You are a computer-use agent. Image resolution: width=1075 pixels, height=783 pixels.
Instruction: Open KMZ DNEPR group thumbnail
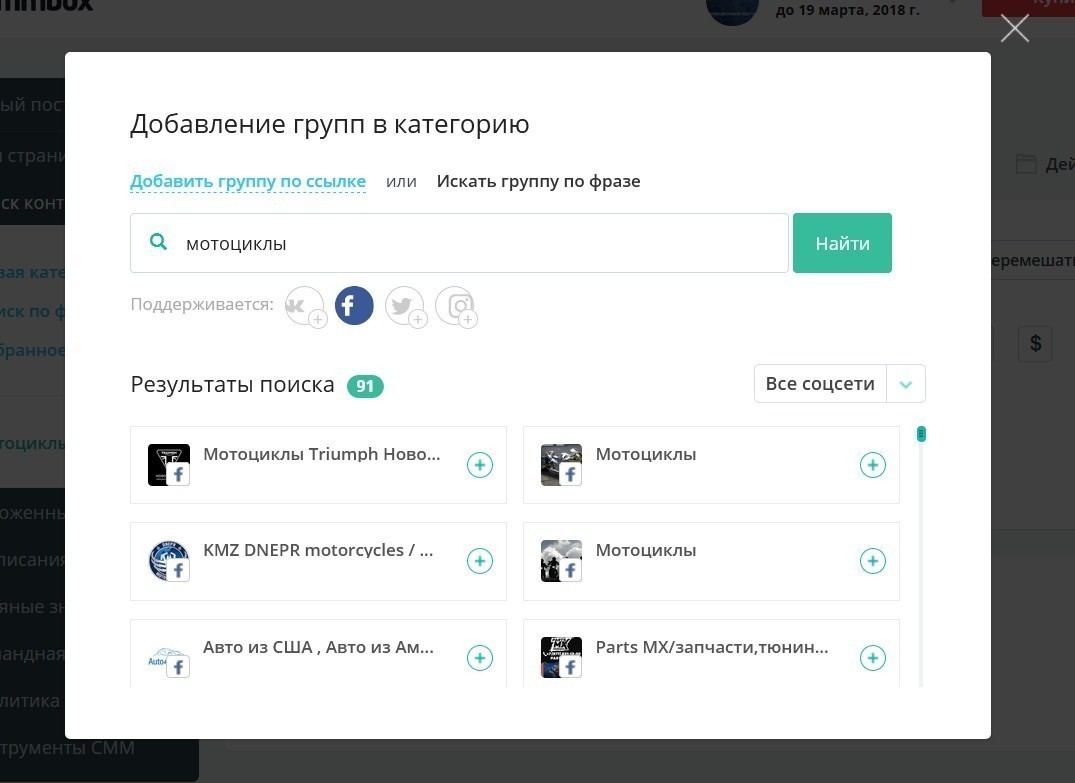(x=169, y=561)
